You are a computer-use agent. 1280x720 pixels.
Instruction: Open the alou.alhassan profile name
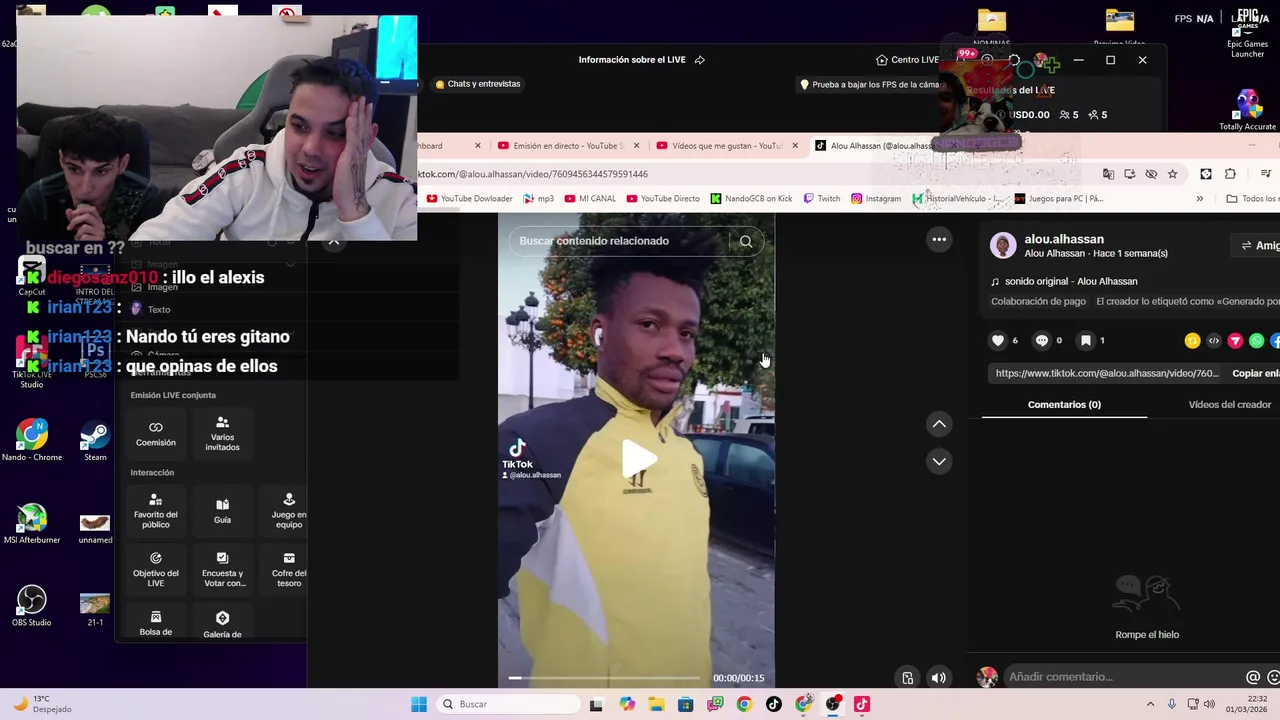[1064, 239]
